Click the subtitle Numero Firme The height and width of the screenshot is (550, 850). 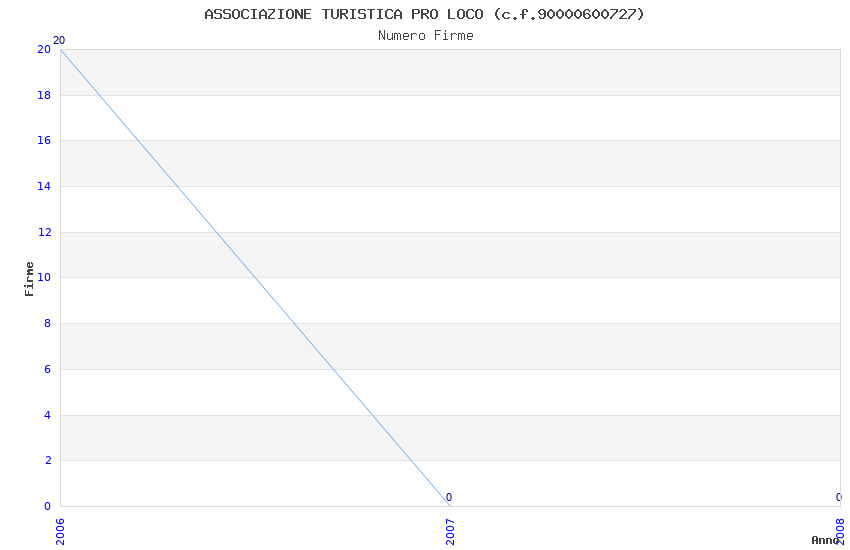pyautogui.click(x=426, y=36)
